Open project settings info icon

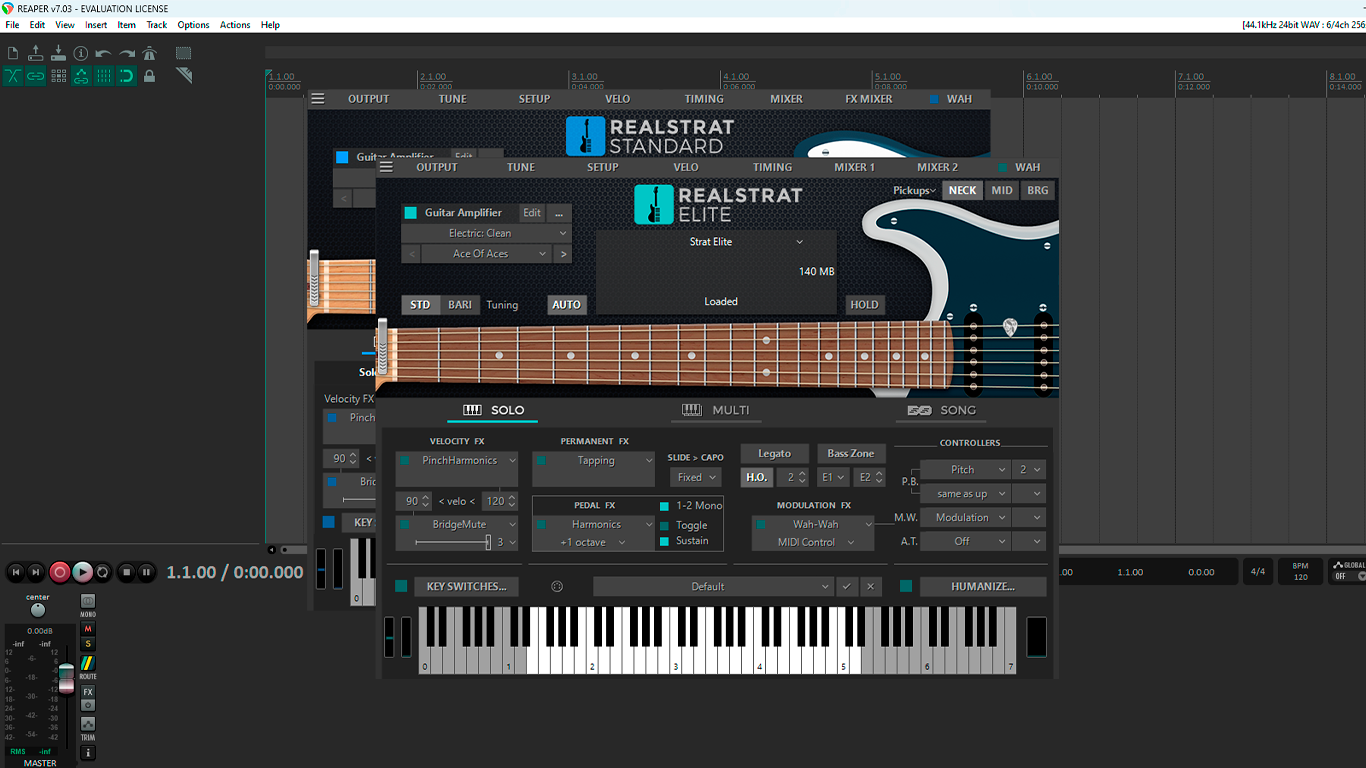click(81, 53)
